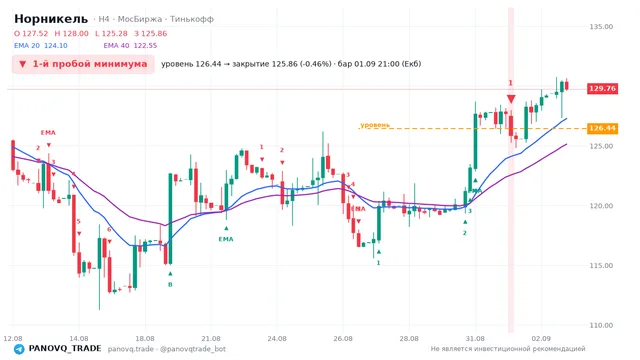Click the green EMA marker label near 21.08

coord(226,239)
